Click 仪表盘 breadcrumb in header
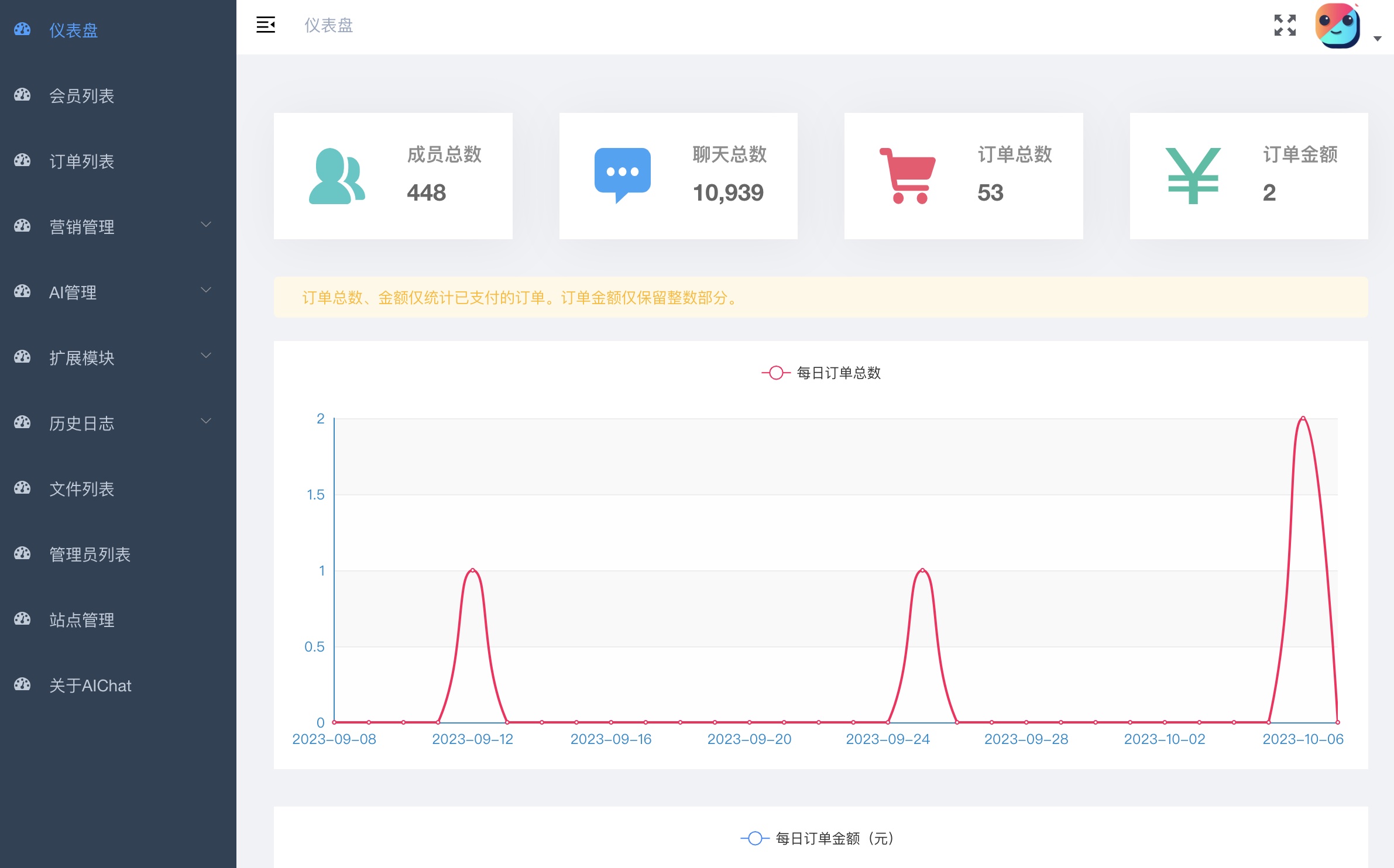 [x=328, y=25]
